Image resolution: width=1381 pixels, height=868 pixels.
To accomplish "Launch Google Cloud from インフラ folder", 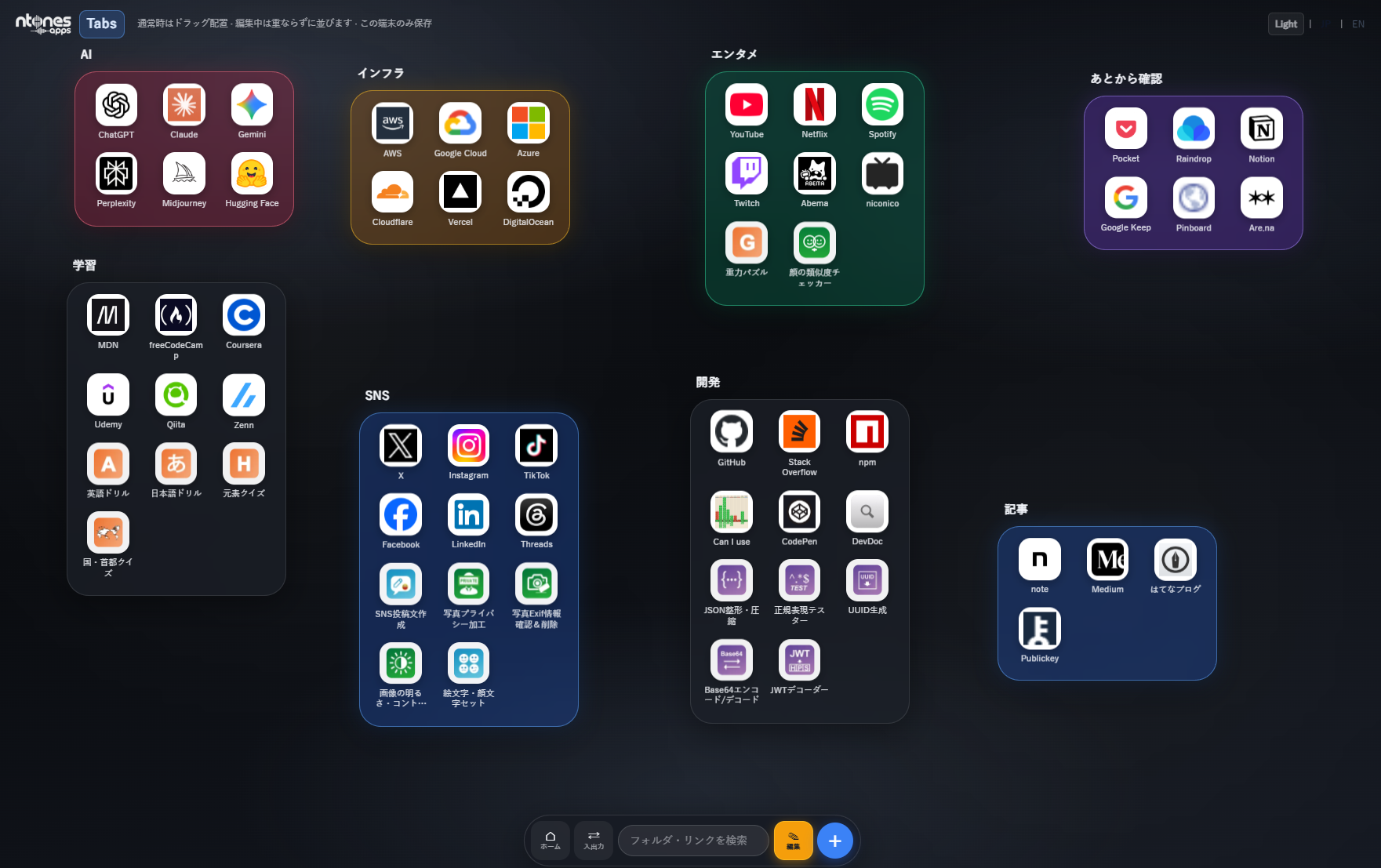I will (460, 123).
